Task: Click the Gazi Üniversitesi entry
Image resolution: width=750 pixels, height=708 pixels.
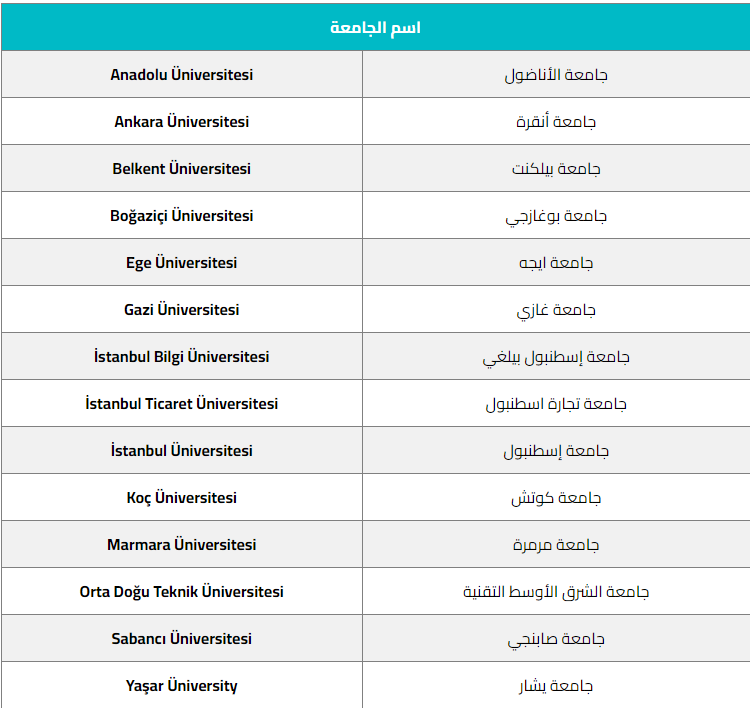Action: [182, 310]
